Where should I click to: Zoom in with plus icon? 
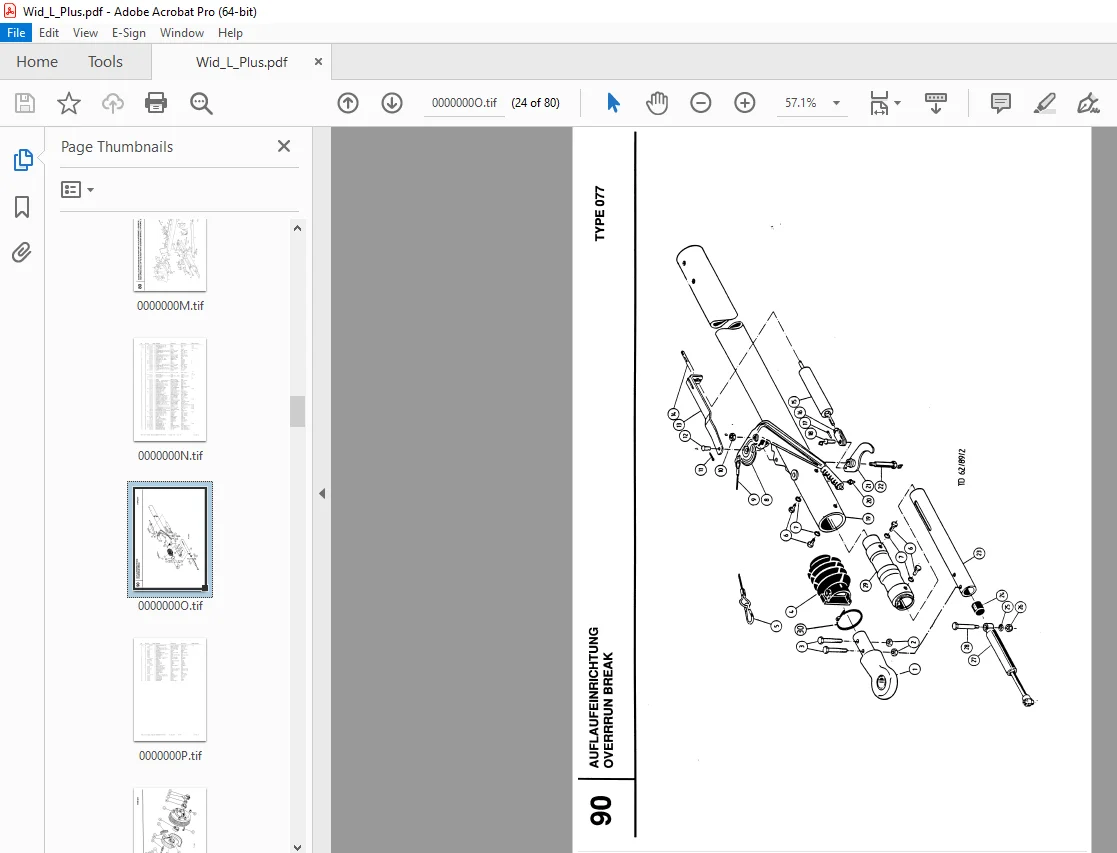click(744, 103)
